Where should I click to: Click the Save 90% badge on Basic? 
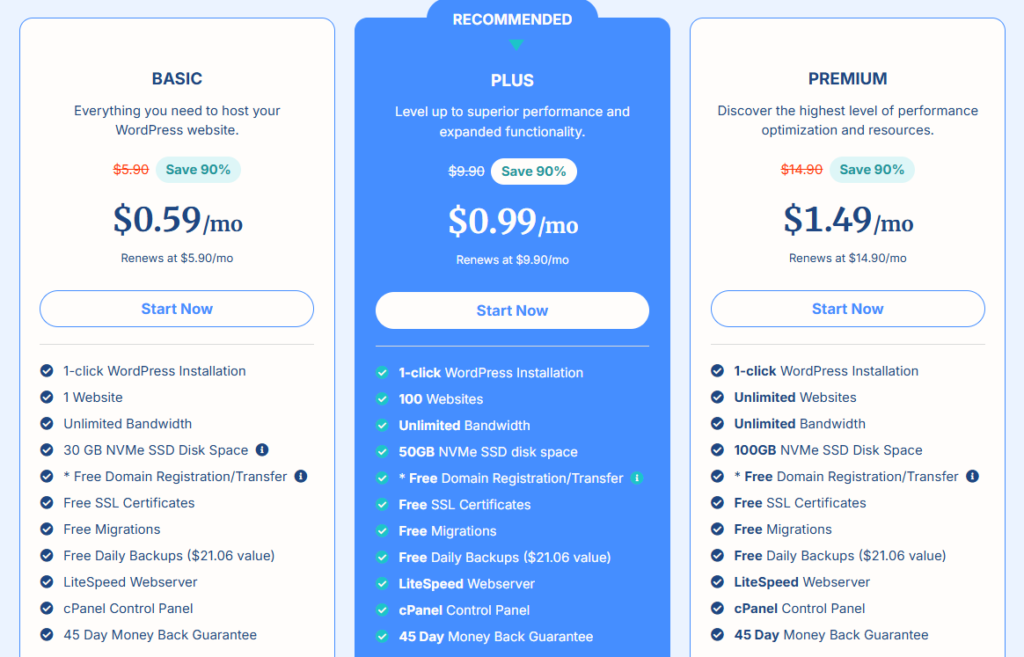coord(198,170)
